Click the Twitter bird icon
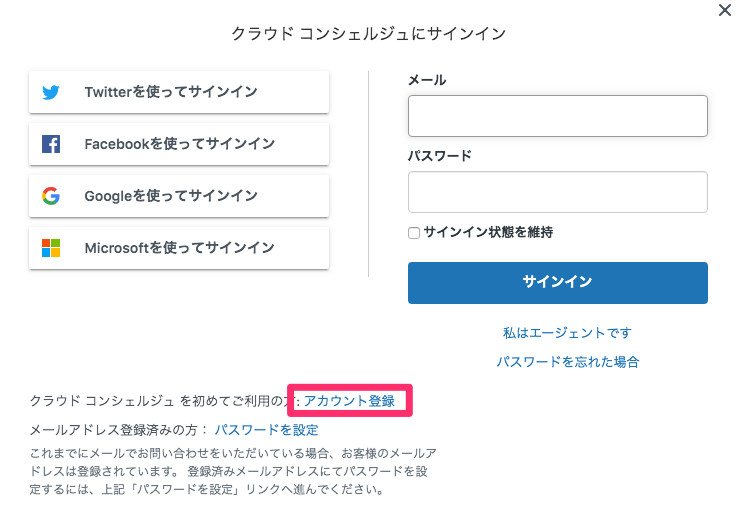The image size is (739, 518). [51, 92]
